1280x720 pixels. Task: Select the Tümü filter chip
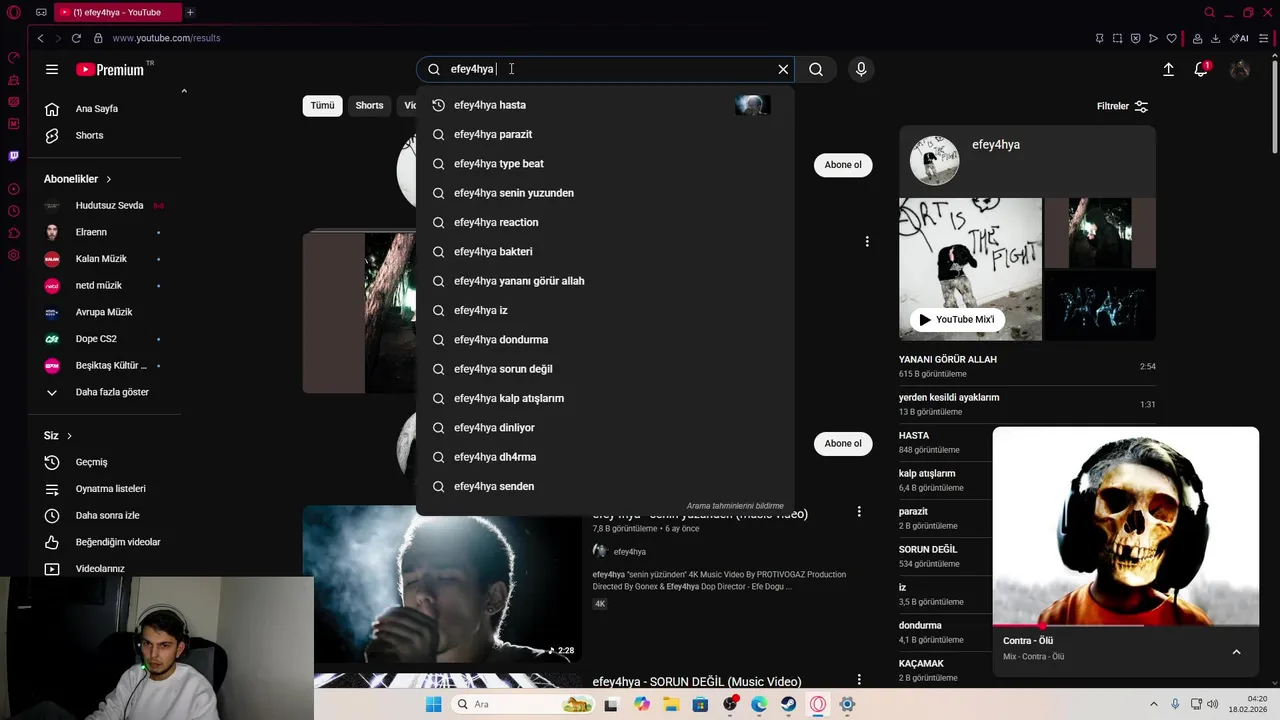pyautogui.click(x=322, y=105)
